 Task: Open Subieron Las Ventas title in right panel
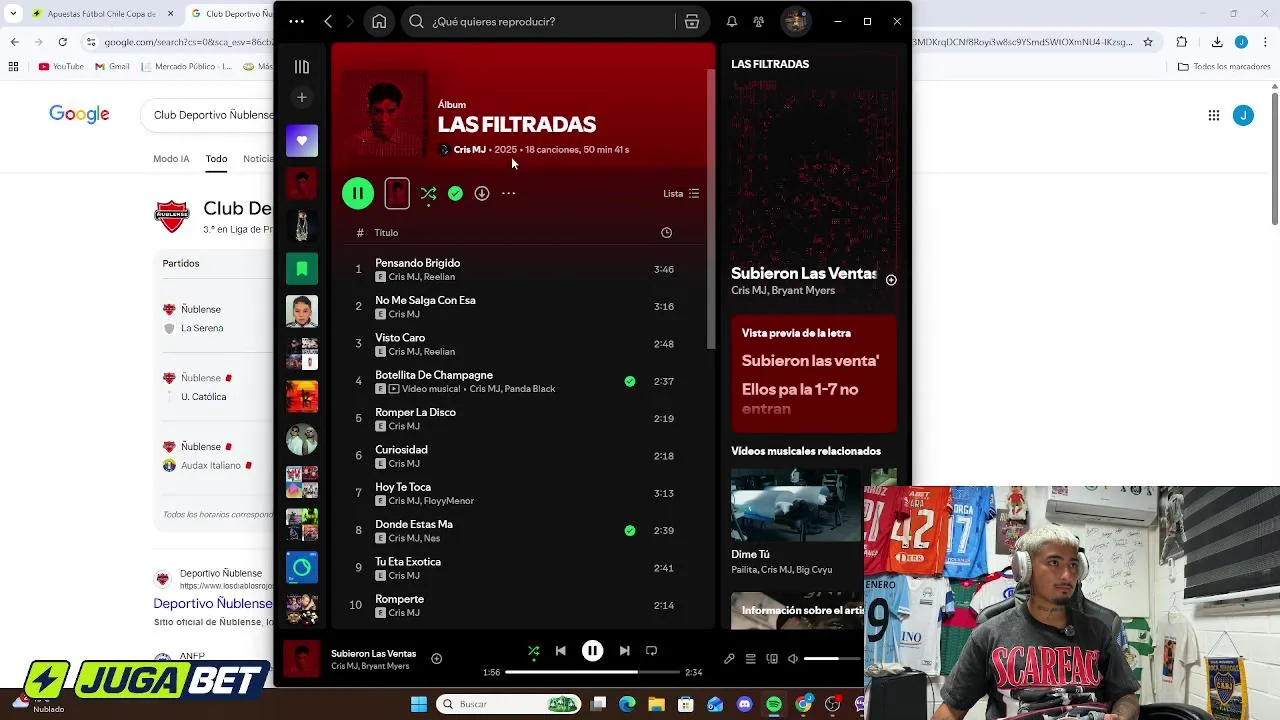click(x=804, y=273)
